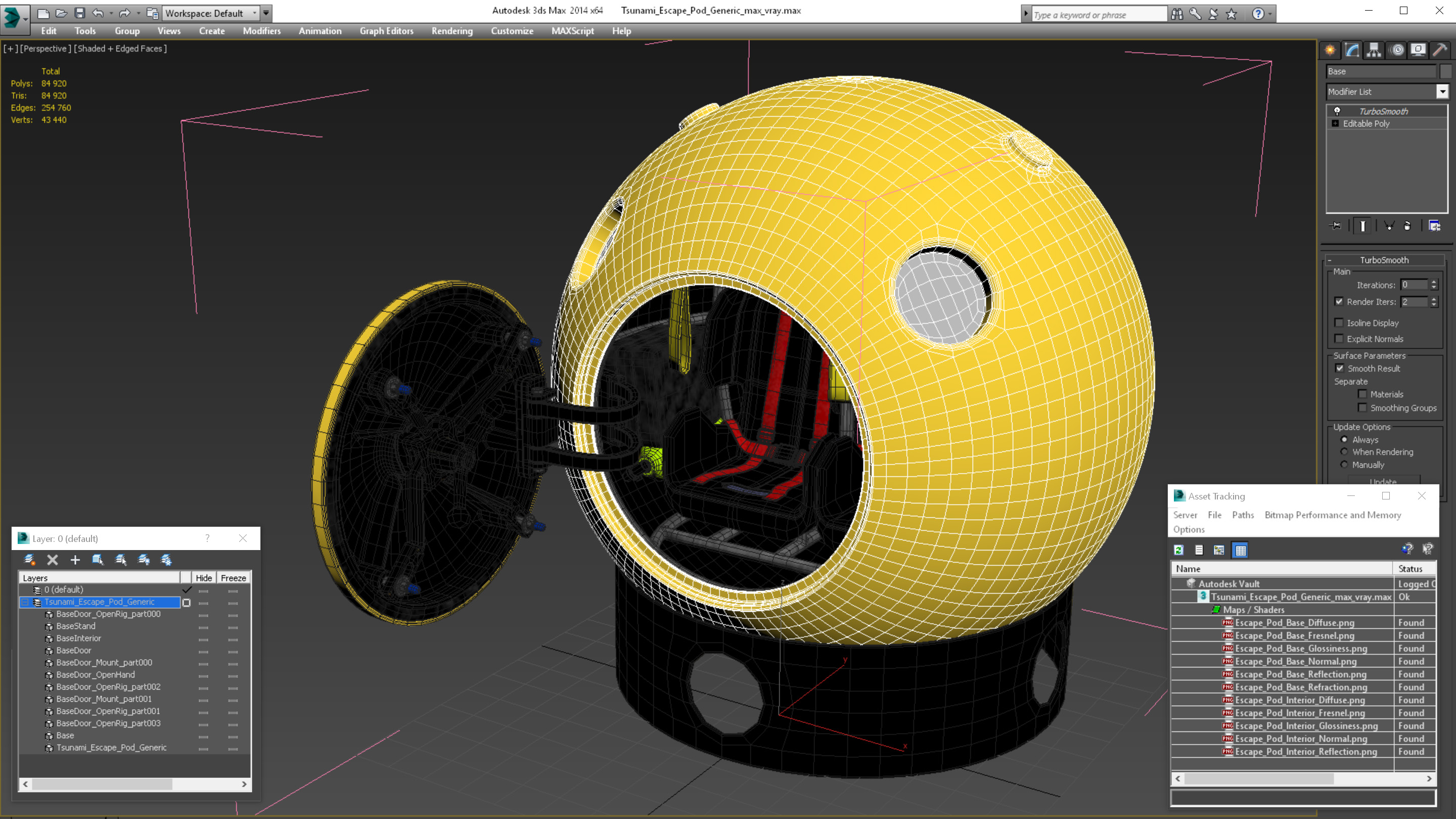Click the Pin Stack icon
Image resolution: width=1456 pixels, height=819 pixels.
[x=1336, y=226]
